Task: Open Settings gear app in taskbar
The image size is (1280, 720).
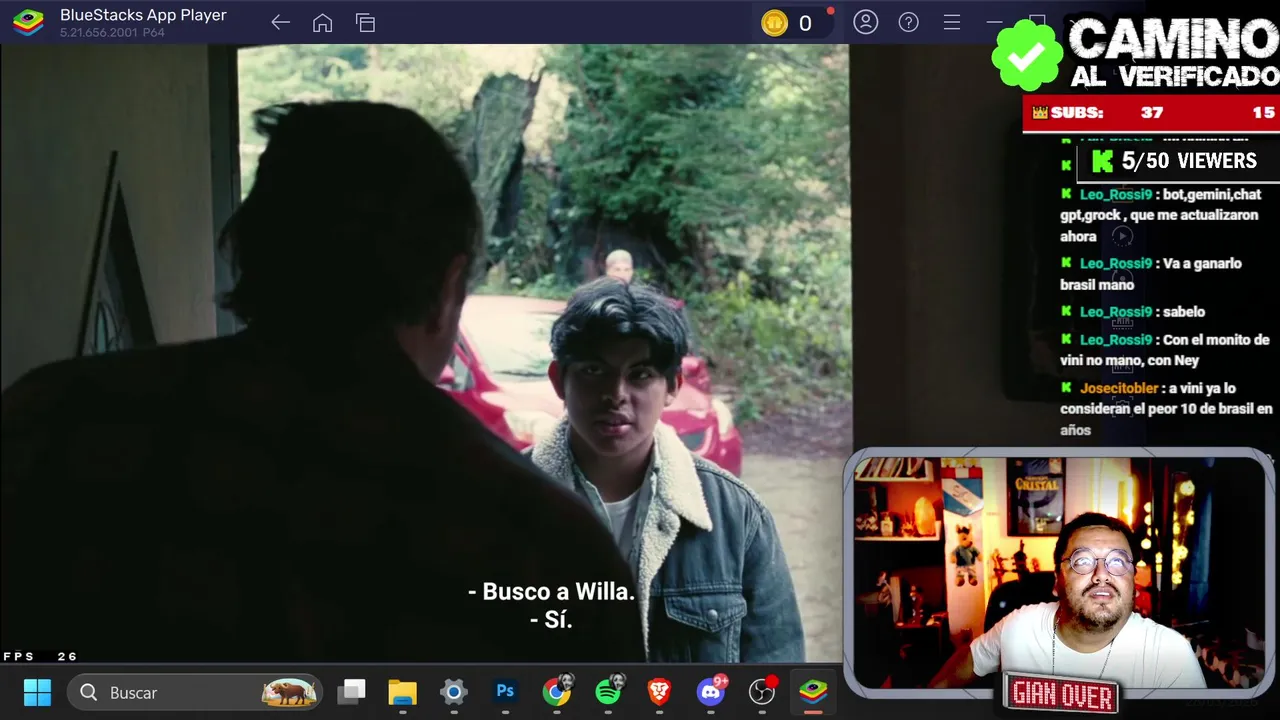Action: 453,692
